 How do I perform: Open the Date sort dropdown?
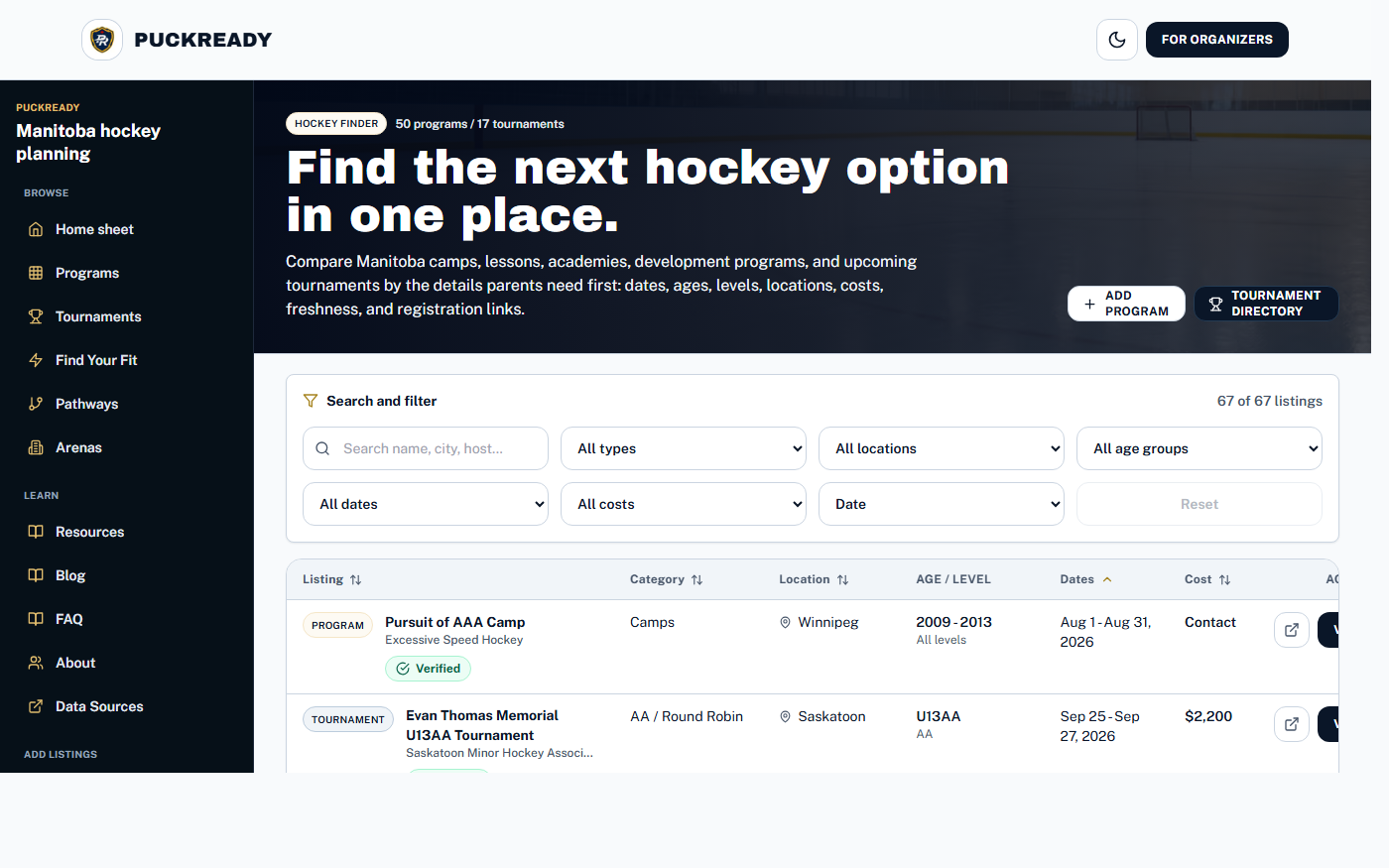942,504
